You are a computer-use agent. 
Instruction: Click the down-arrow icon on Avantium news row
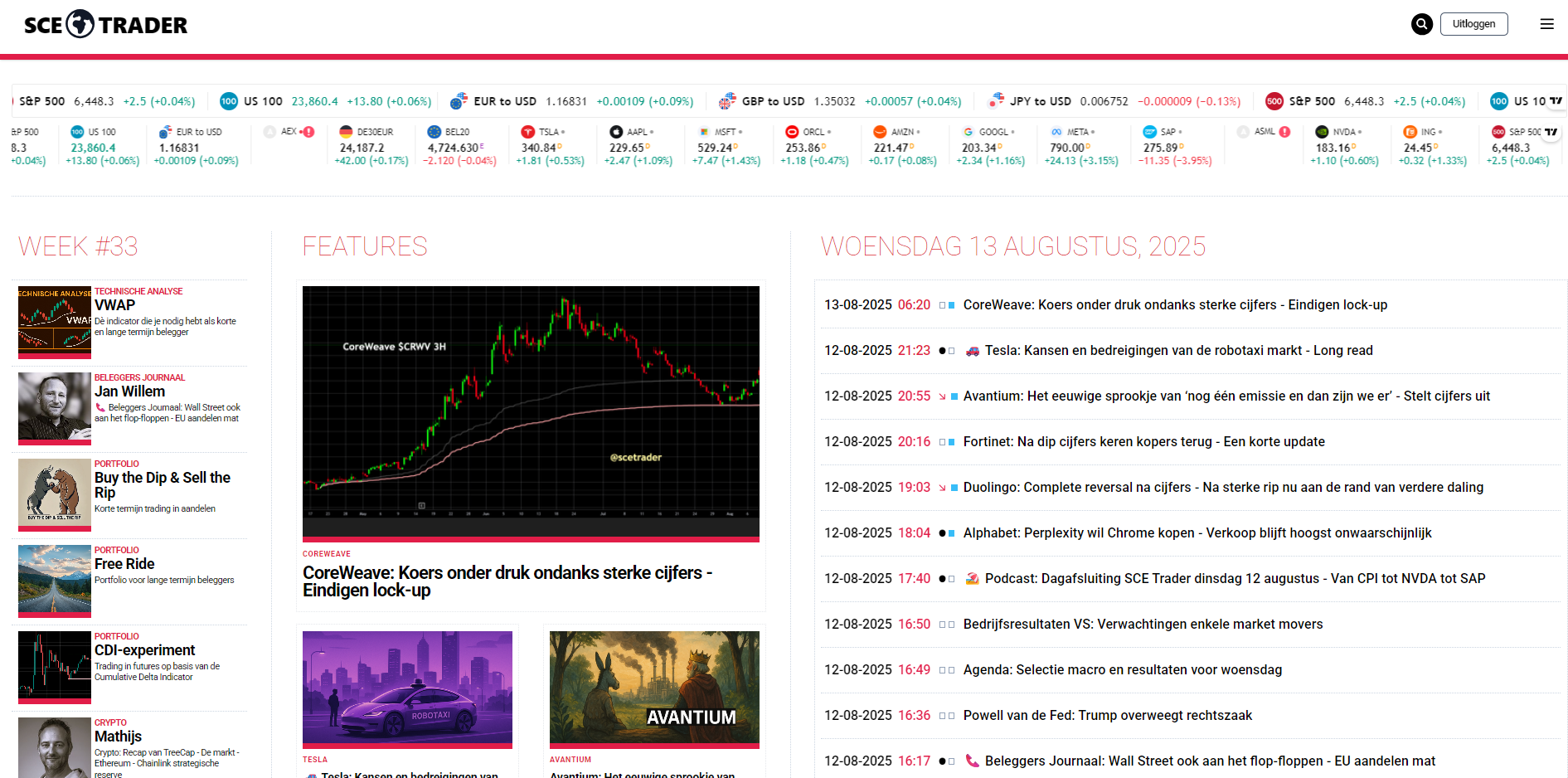point(942,396)
